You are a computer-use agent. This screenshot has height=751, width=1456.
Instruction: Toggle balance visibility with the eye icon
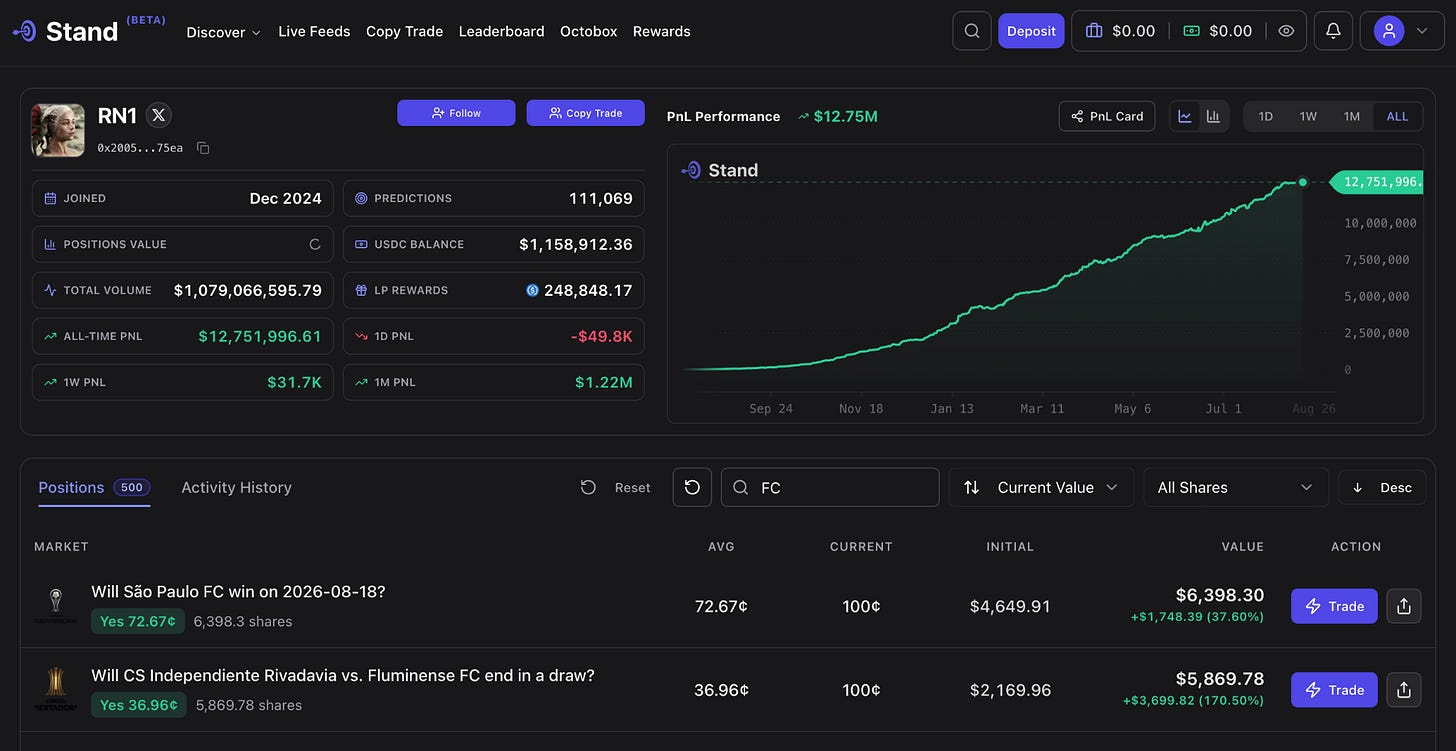click(1286, 31)
